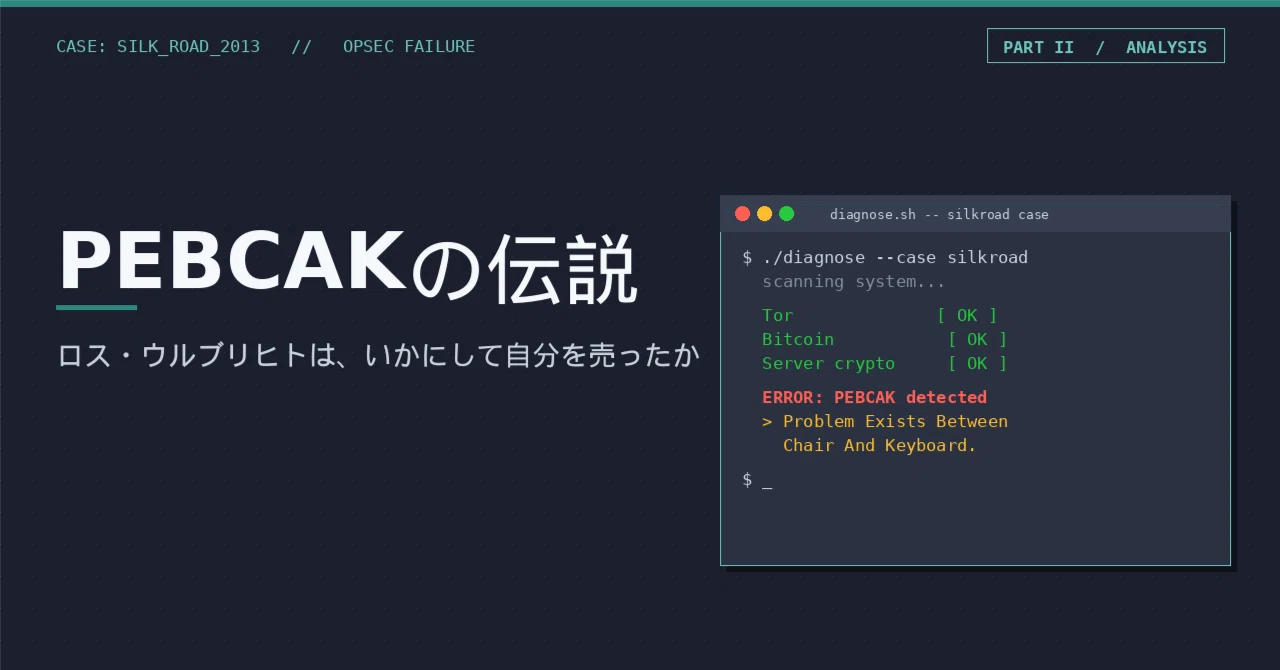Click the Tor line in terminal
This screenshot has width=1280, height=670.
pos(879,315)
